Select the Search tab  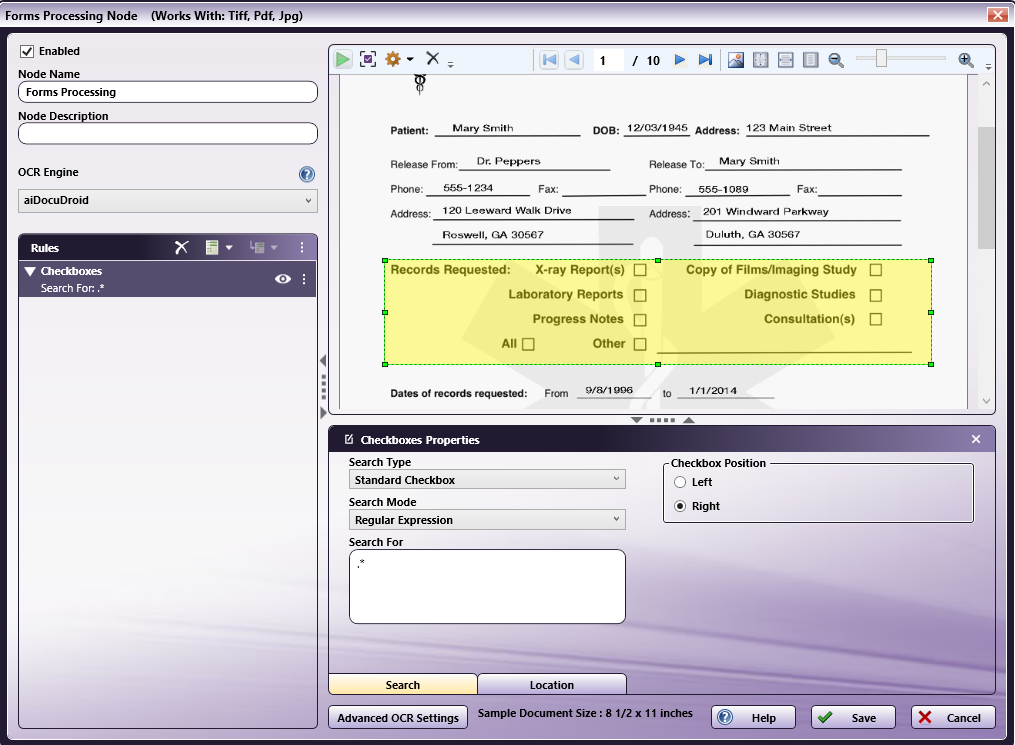403,685
